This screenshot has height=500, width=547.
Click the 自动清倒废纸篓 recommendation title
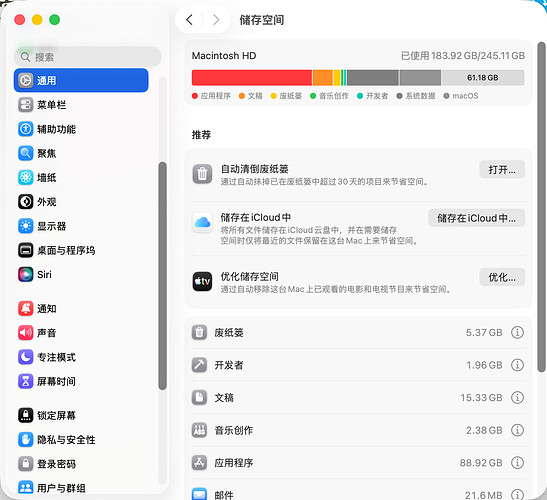pos(255,169)
